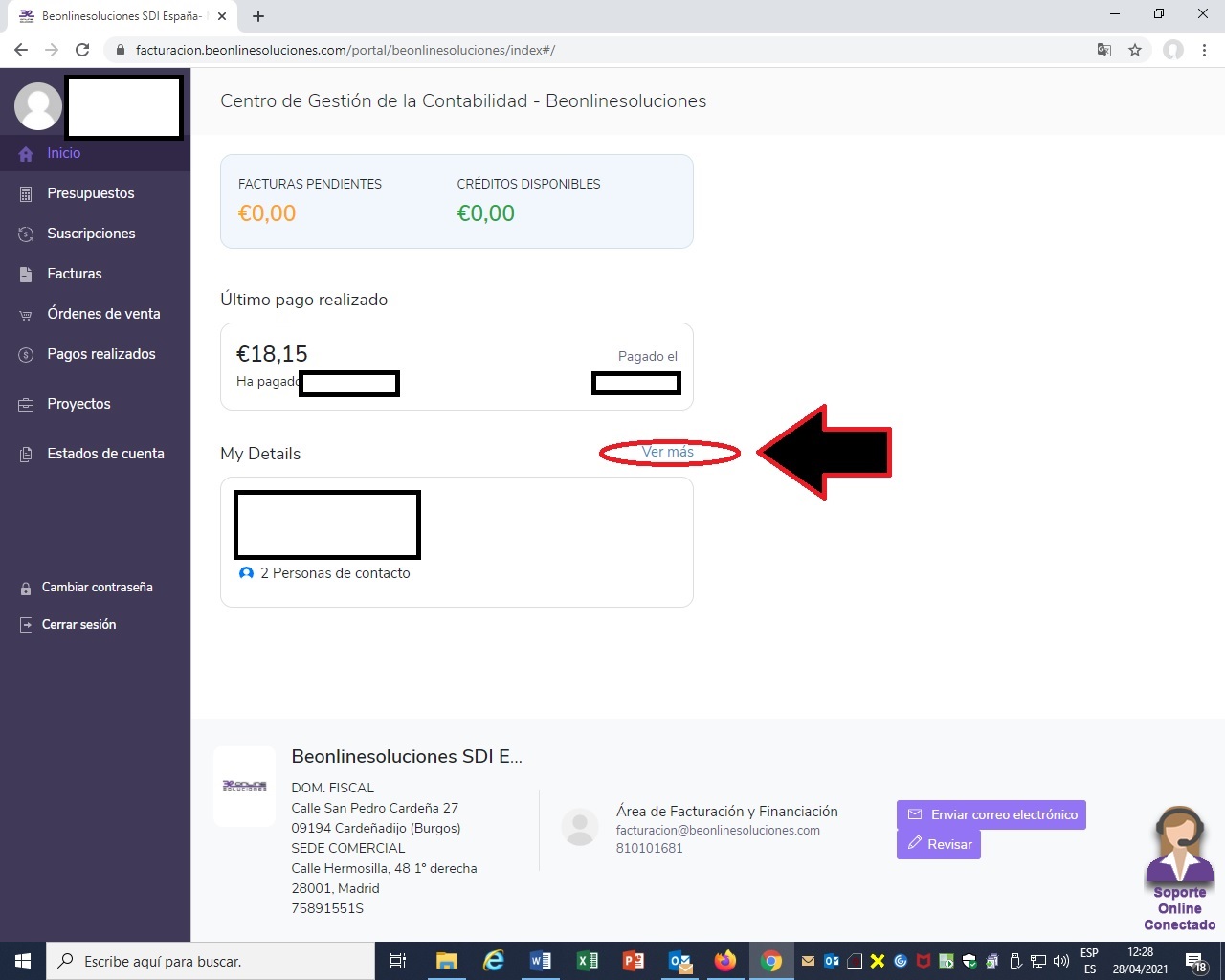Viewport: 1225px width, 980px height.
Task: Click the Facturas document icon
Action: (26, 275)
